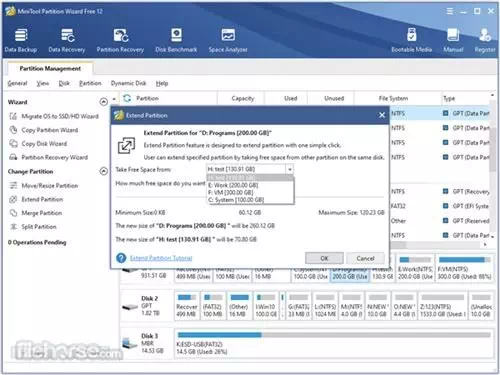Collapse the Change Partition section
This screenshot has height=375, width=500.
(104, 171)
